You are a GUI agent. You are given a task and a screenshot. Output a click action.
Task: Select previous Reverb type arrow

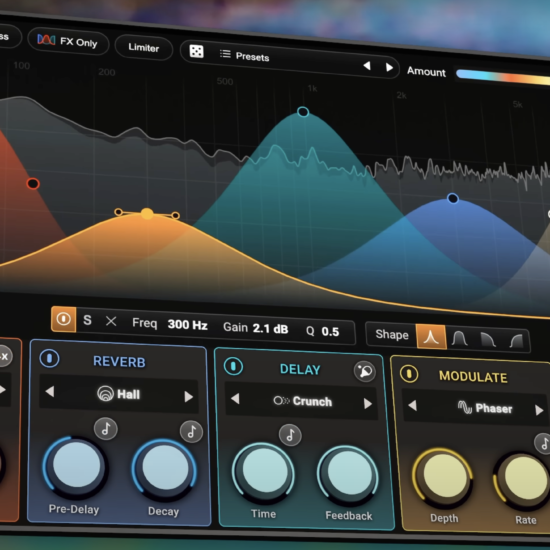pyautogui.click(x=50, y=391)
